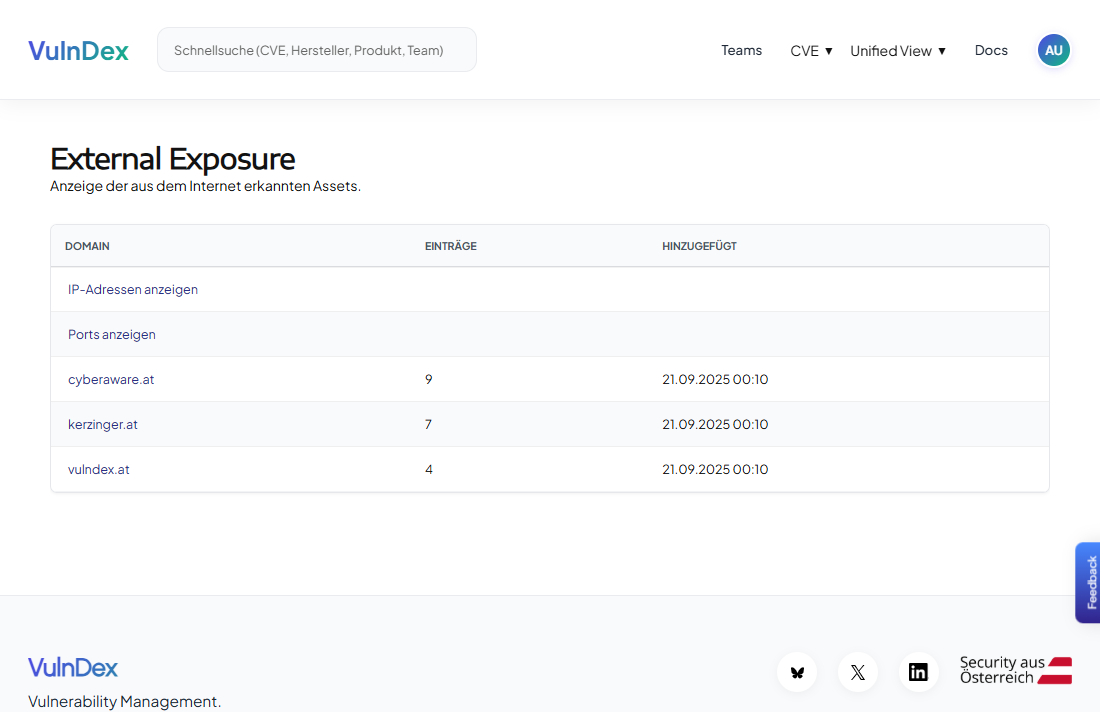
Task: Go to the Docs page
Action: [x=991, y=50]
